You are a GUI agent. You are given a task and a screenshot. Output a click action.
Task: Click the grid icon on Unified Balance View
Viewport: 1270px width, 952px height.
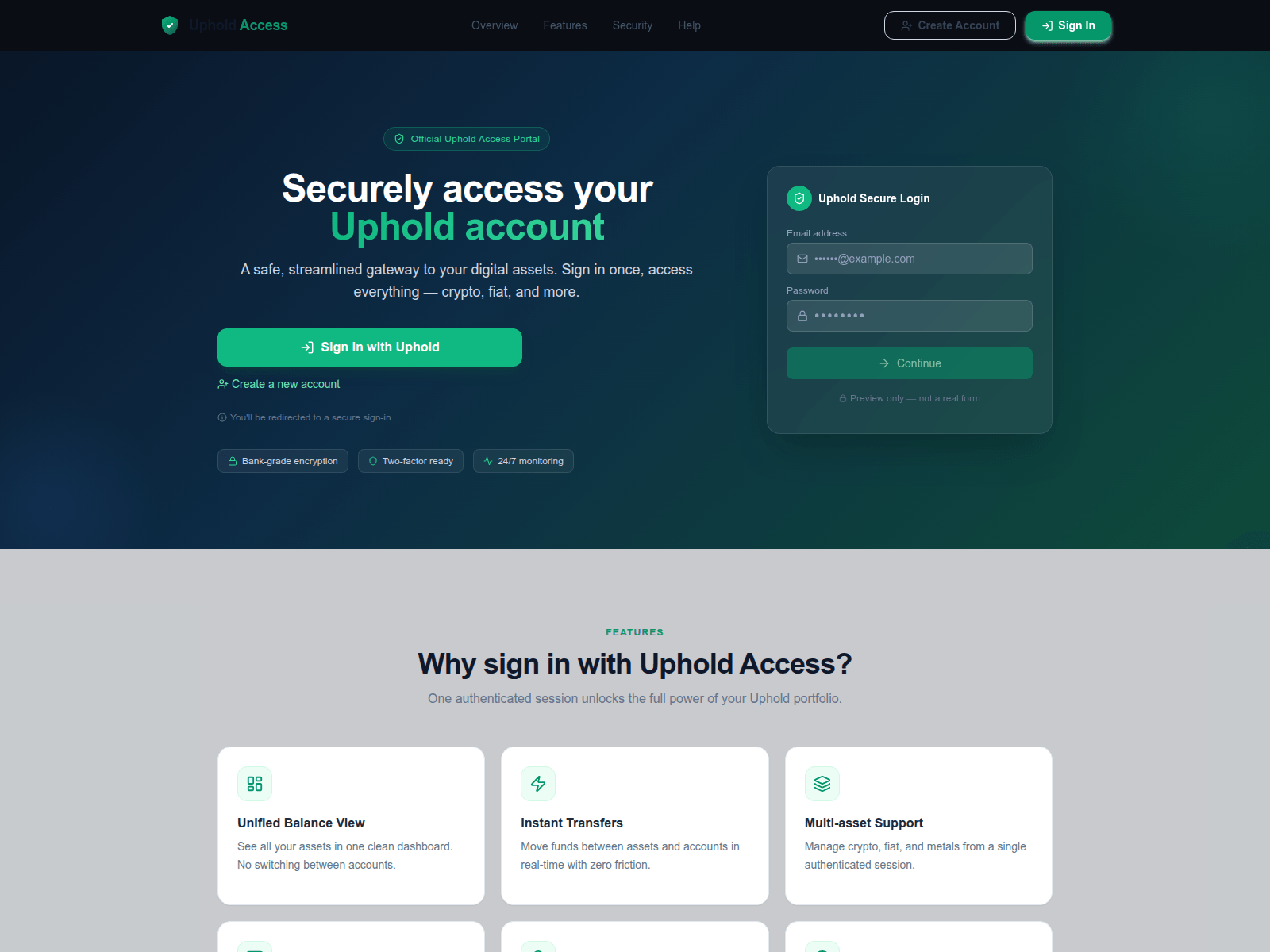255,784
